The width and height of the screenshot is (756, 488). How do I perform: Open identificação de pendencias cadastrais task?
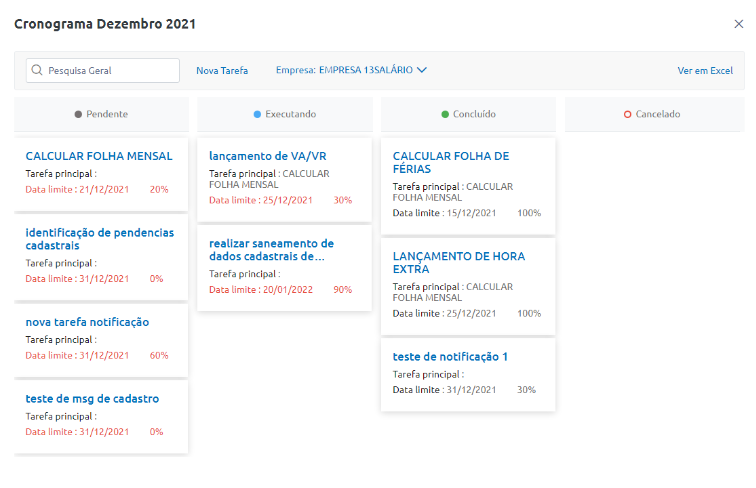pos(99,238)
